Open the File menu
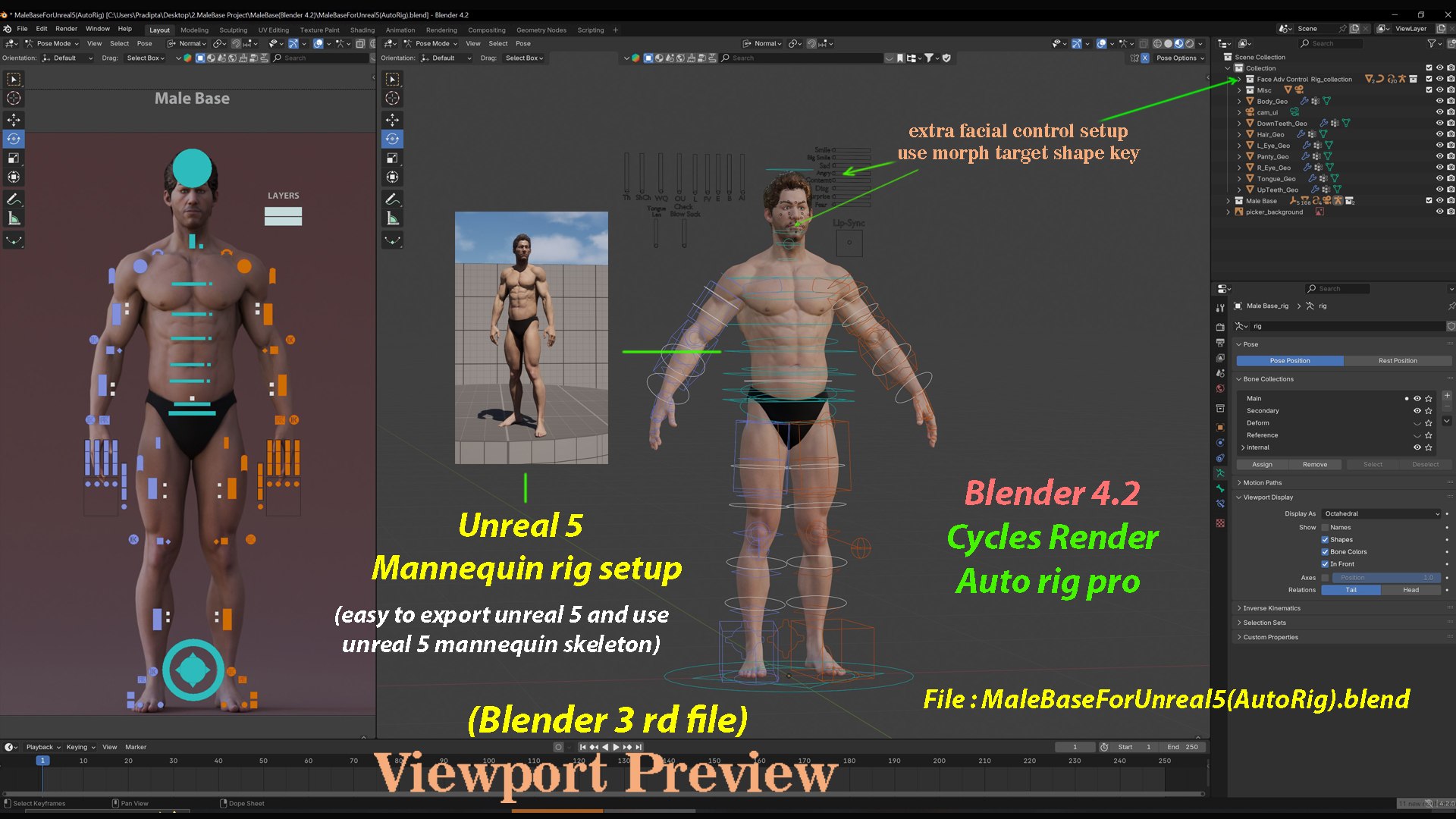The height and width of the screenshot is (819, 1456). coord(22,29)
